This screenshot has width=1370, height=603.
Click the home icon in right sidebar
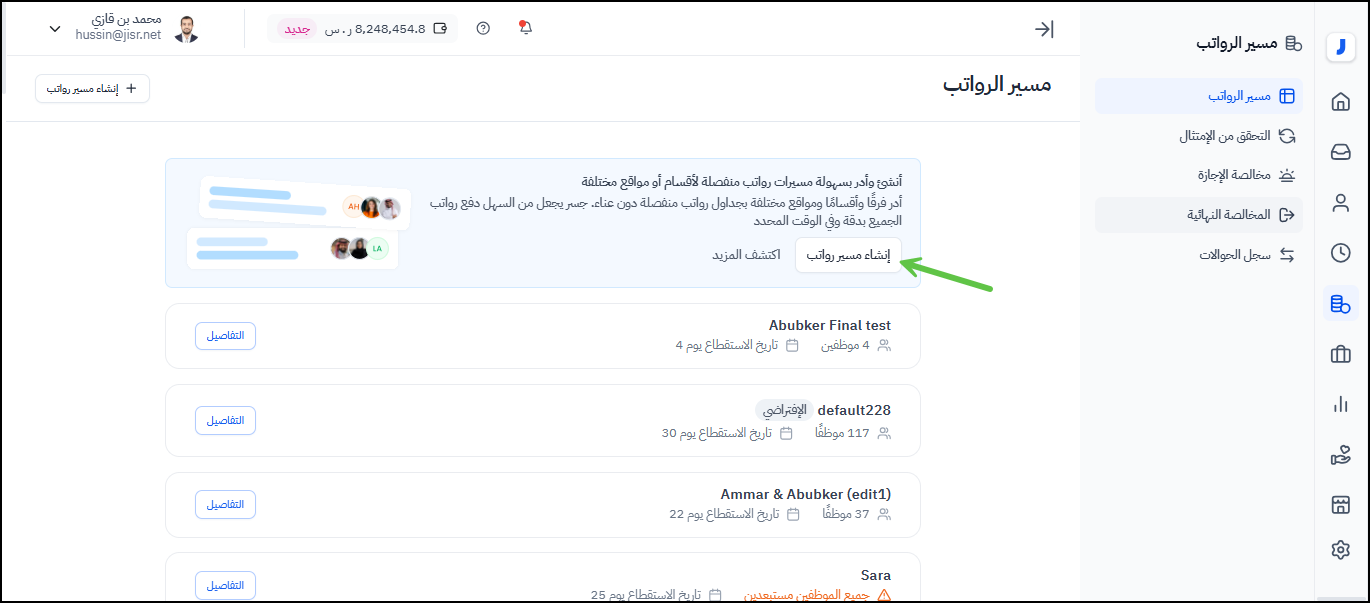point(1340,102)
